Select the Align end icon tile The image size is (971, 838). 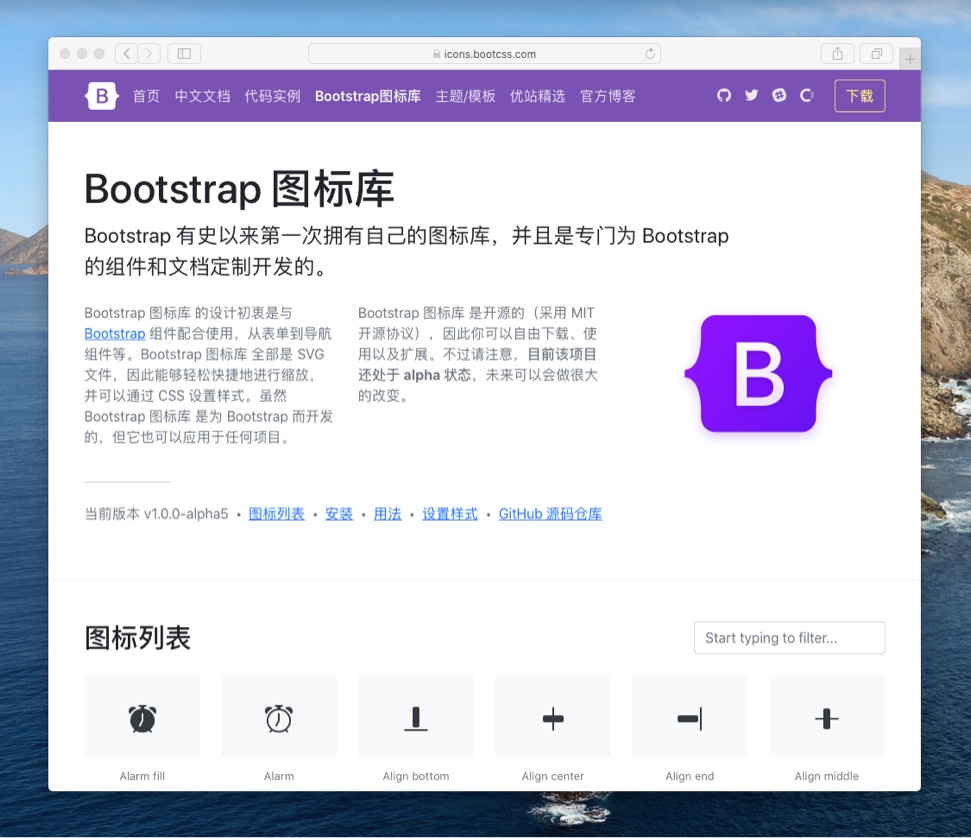(689, 716)
